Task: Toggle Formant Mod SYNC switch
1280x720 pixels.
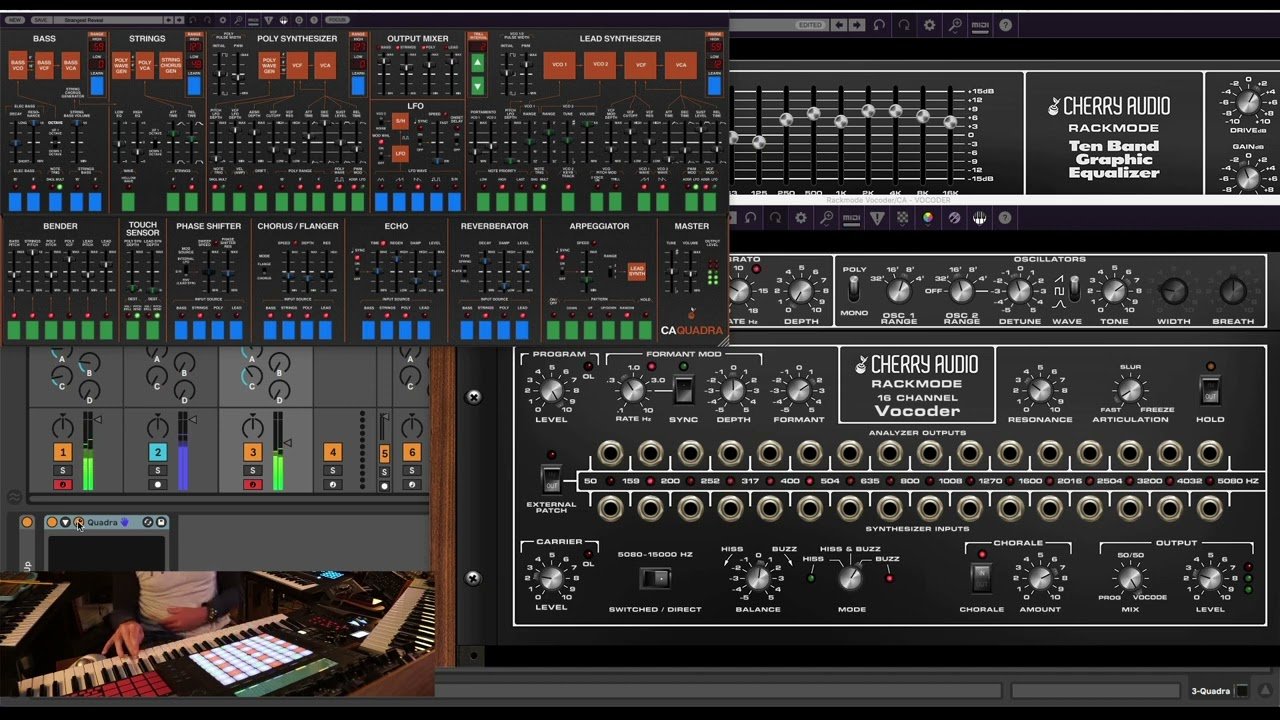Action: pos(683,390)
